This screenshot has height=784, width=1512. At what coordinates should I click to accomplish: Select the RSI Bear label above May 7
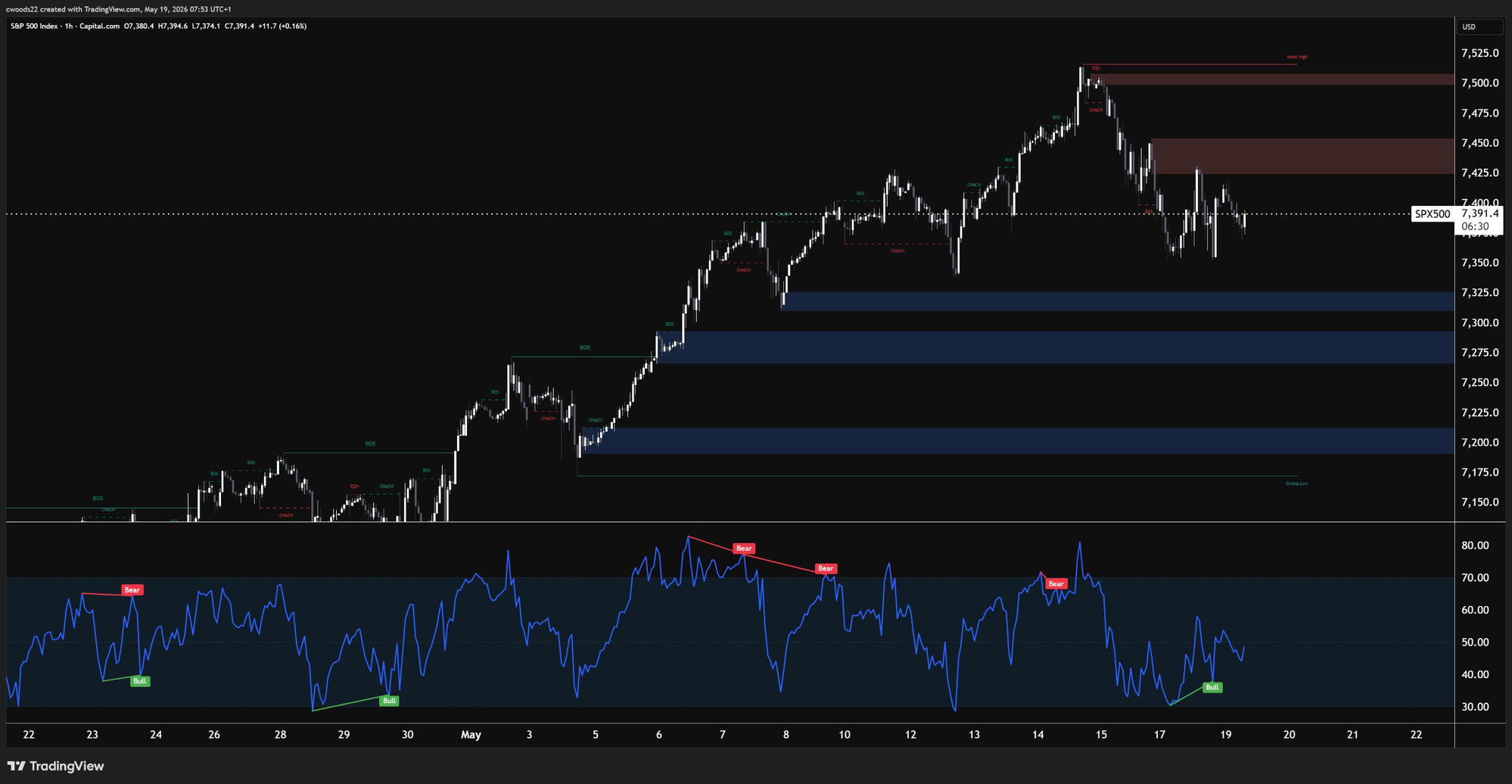(x=744, y=549)
